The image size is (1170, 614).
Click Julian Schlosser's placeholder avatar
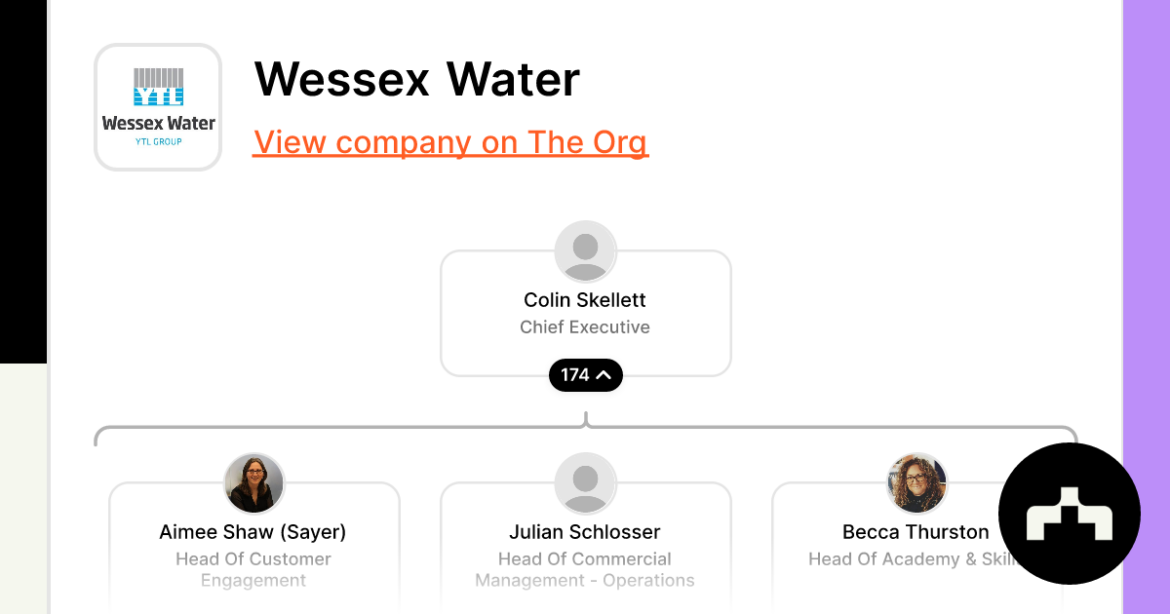pyautogui.click(x=584, y=482)
